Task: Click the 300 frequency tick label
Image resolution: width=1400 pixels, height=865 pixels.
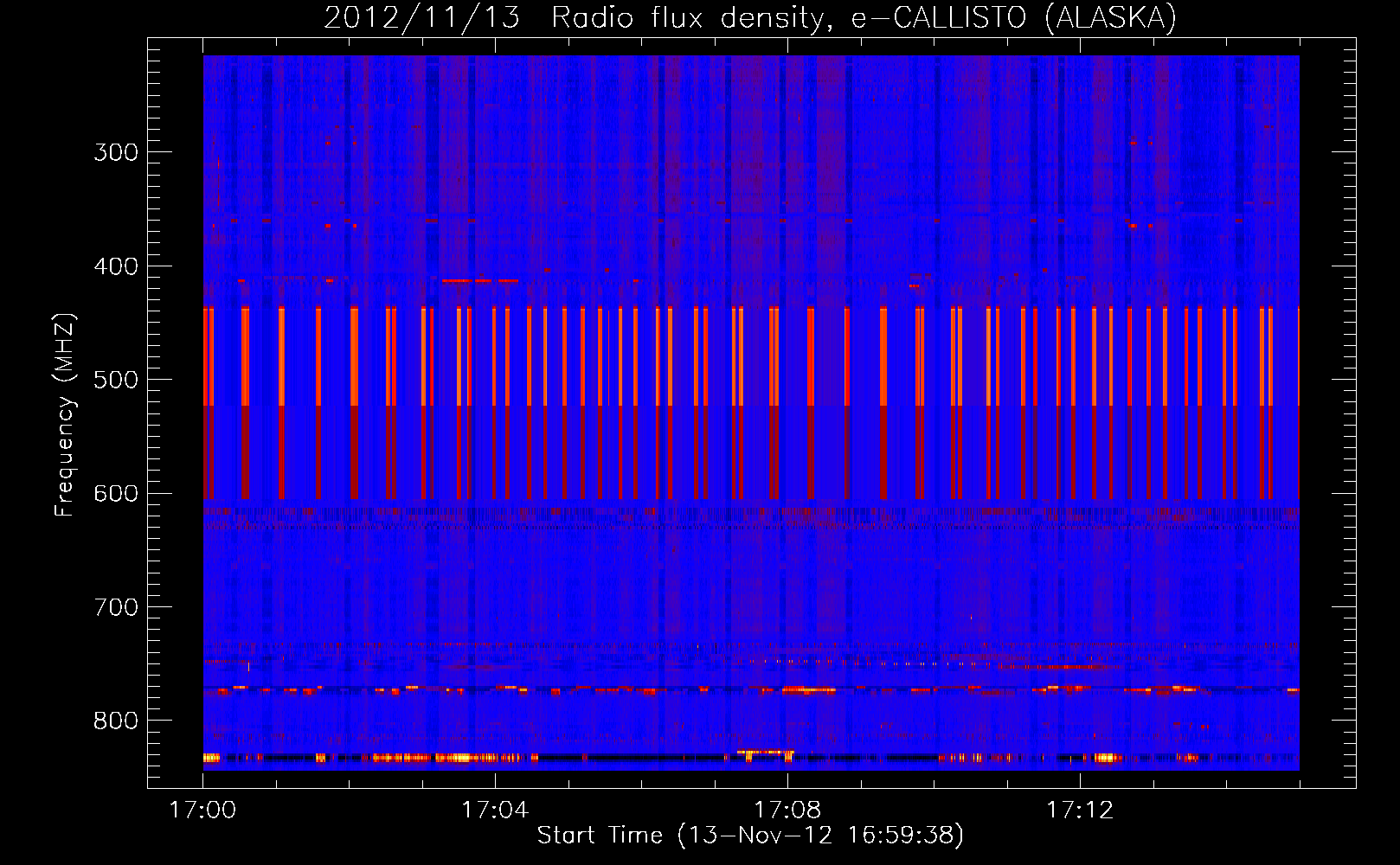Action: click(x=116, y=152)
